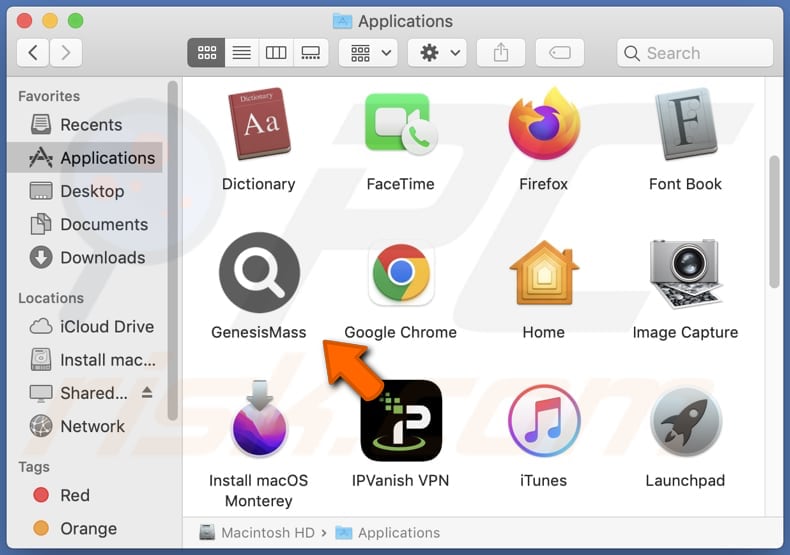Filter by the Orange tag

coord(85,528)
